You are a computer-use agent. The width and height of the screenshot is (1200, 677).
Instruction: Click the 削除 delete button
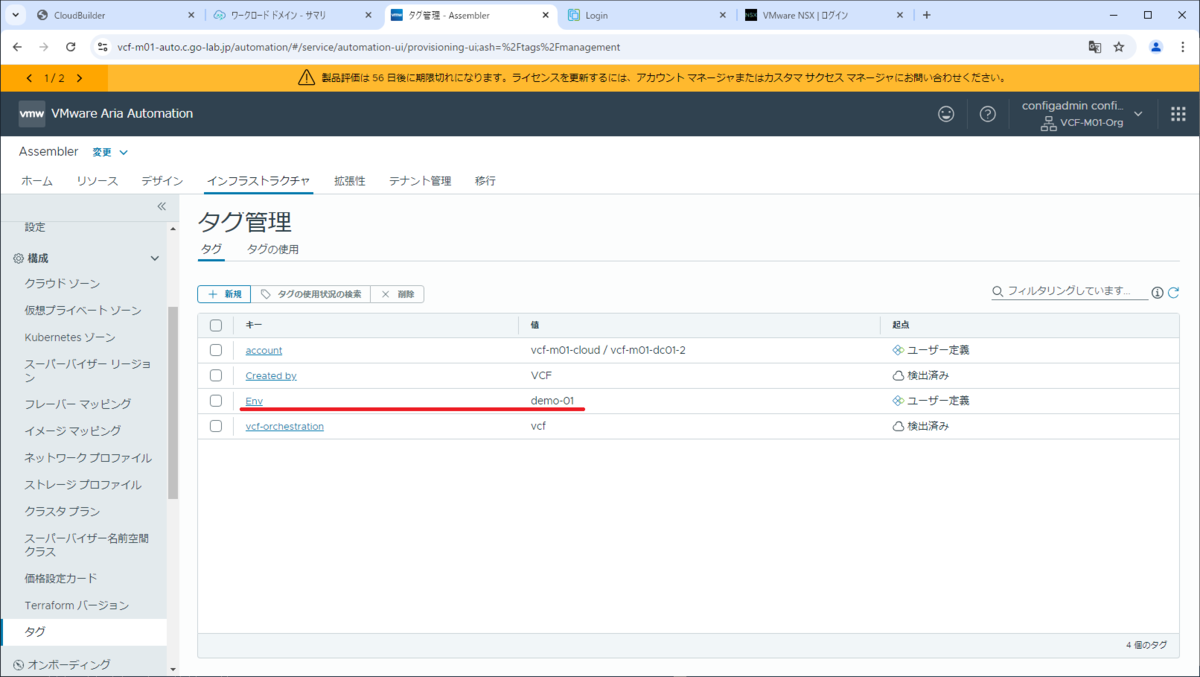pos(397,294)
